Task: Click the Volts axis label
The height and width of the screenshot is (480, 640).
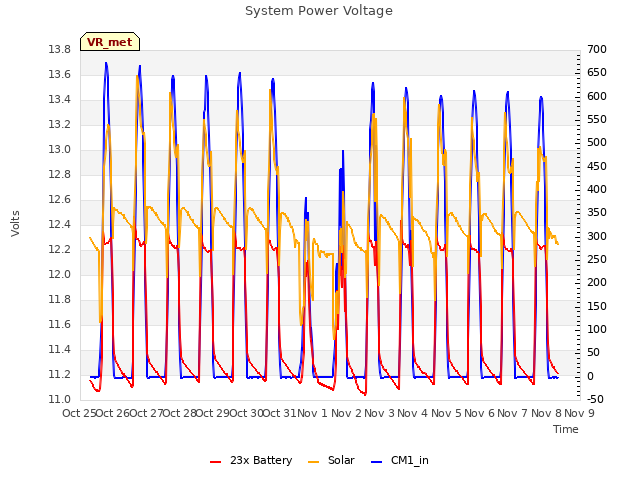Action: [15, 224]
